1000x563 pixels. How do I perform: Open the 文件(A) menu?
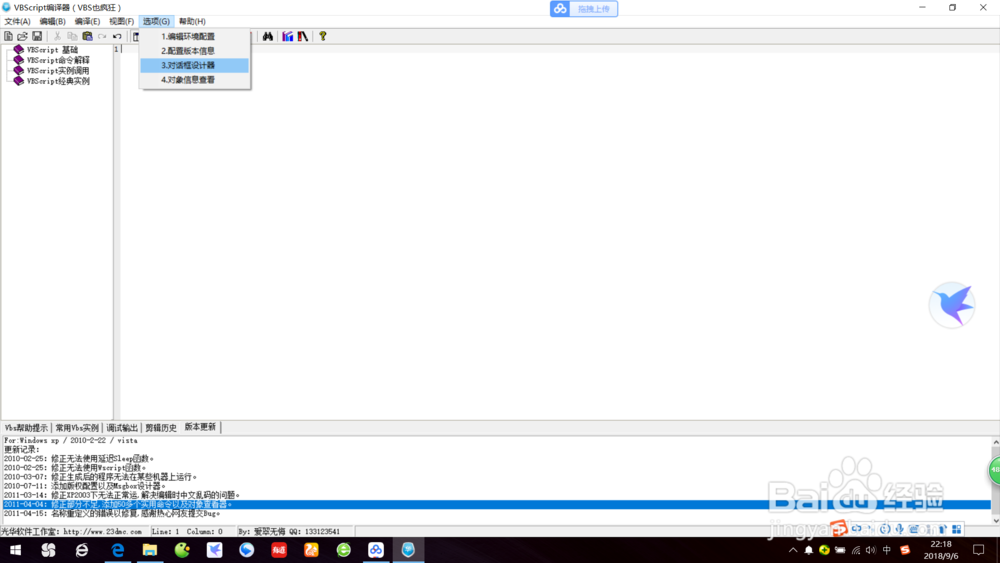(x=17, y=21)
